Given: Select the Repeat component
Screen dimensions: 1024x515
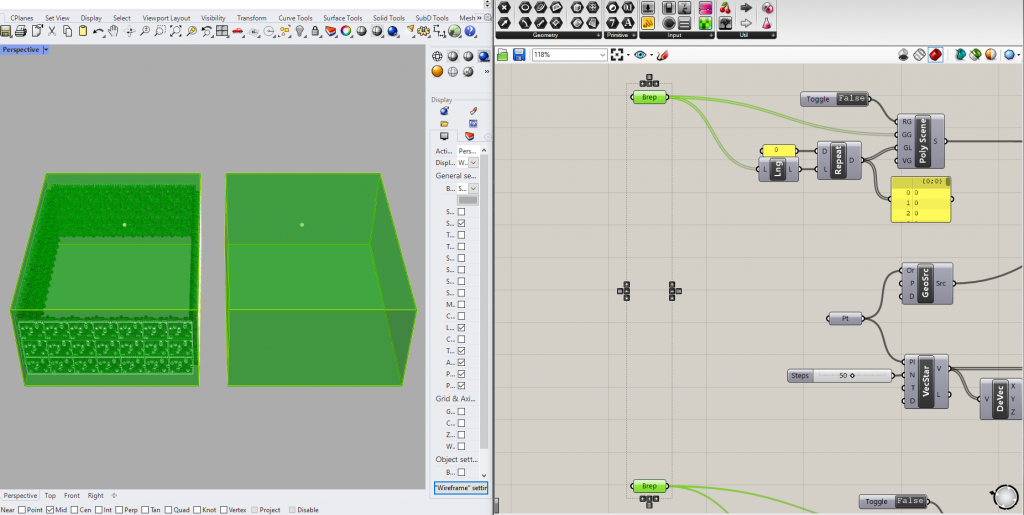Looking at the screenshot, I should [x=839, y=161].
